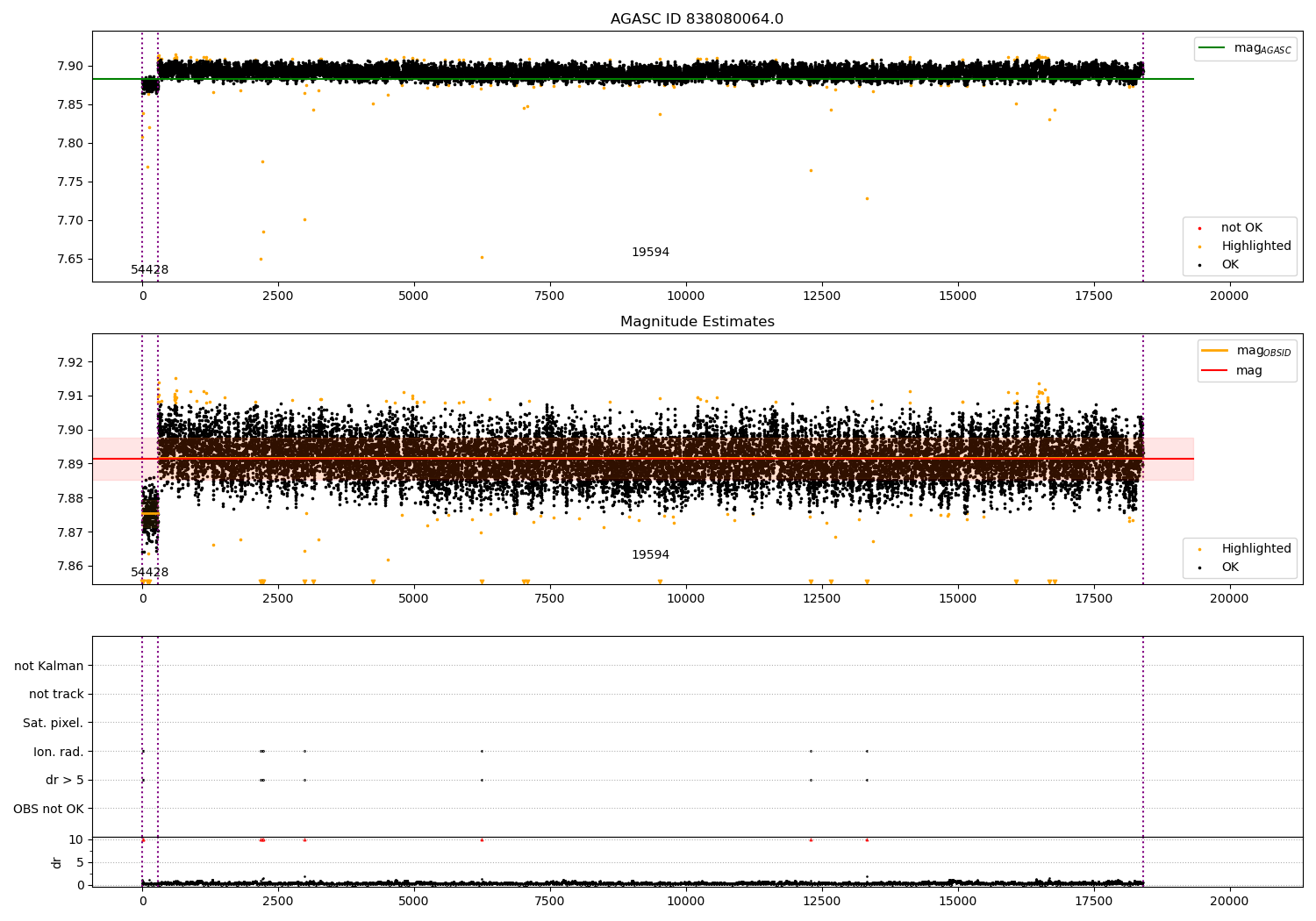This screenshot has width=1316, height=921.
Task: Select the 54428 annotation in the middle plot
Action: 150,573
